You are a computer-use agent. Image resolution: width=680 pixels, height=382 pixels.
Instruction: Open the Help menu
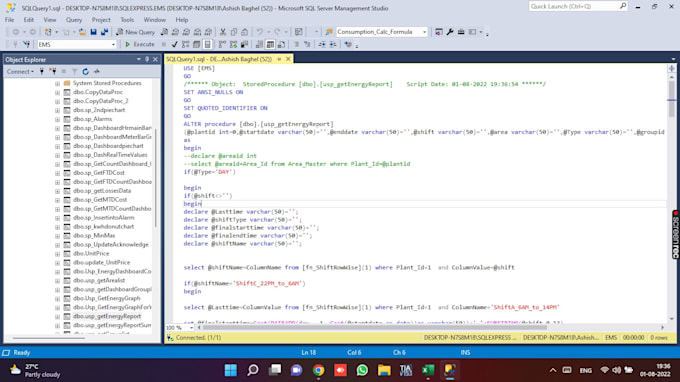(182, 20)
